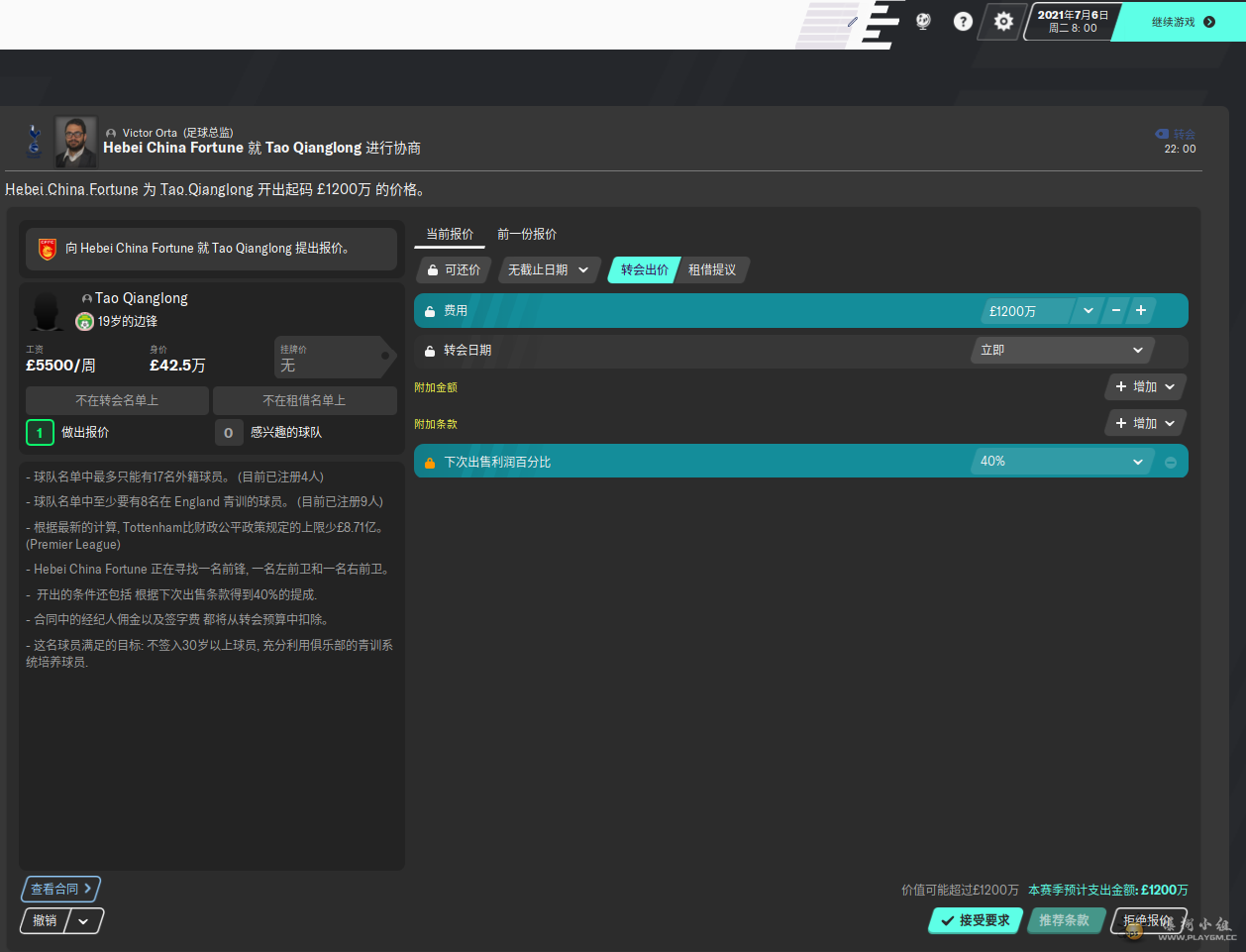Click Tao Qianglong silhouette portrait

(x=47, y=310)
